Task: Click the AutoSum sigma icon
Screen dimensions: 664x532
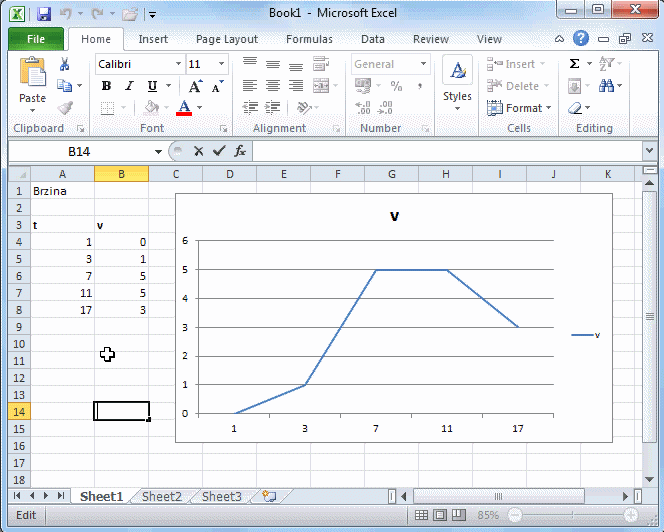Action: [575, 64]
